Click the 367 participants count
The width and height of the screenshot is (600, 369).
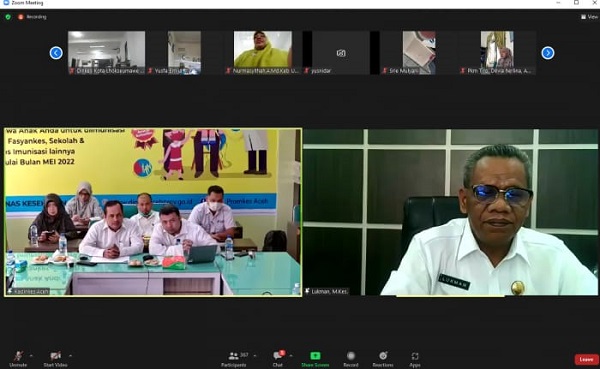tap(244, 355)
